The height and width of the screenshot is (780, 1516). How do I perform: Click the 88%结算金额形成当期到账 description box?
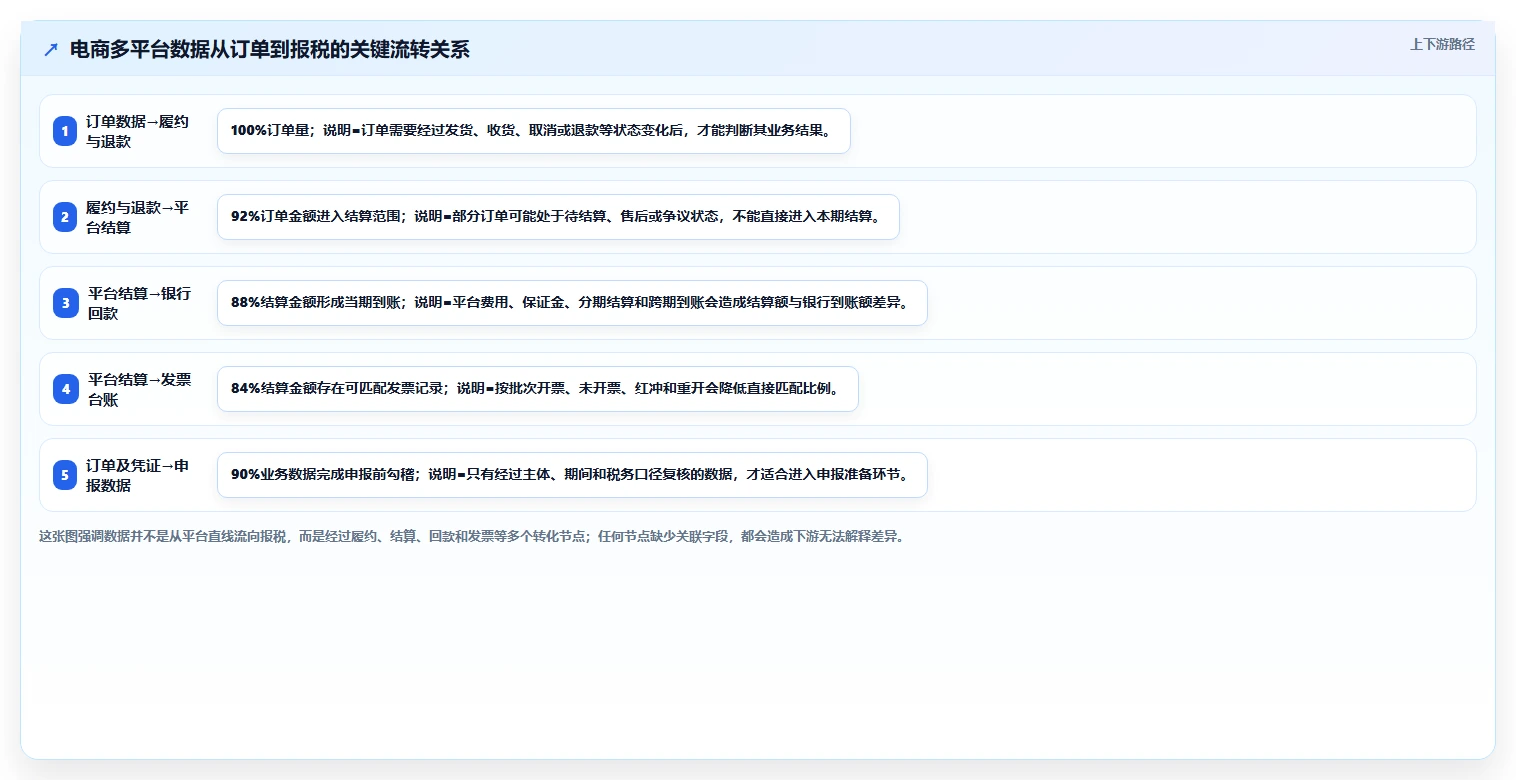pos(572,303)
